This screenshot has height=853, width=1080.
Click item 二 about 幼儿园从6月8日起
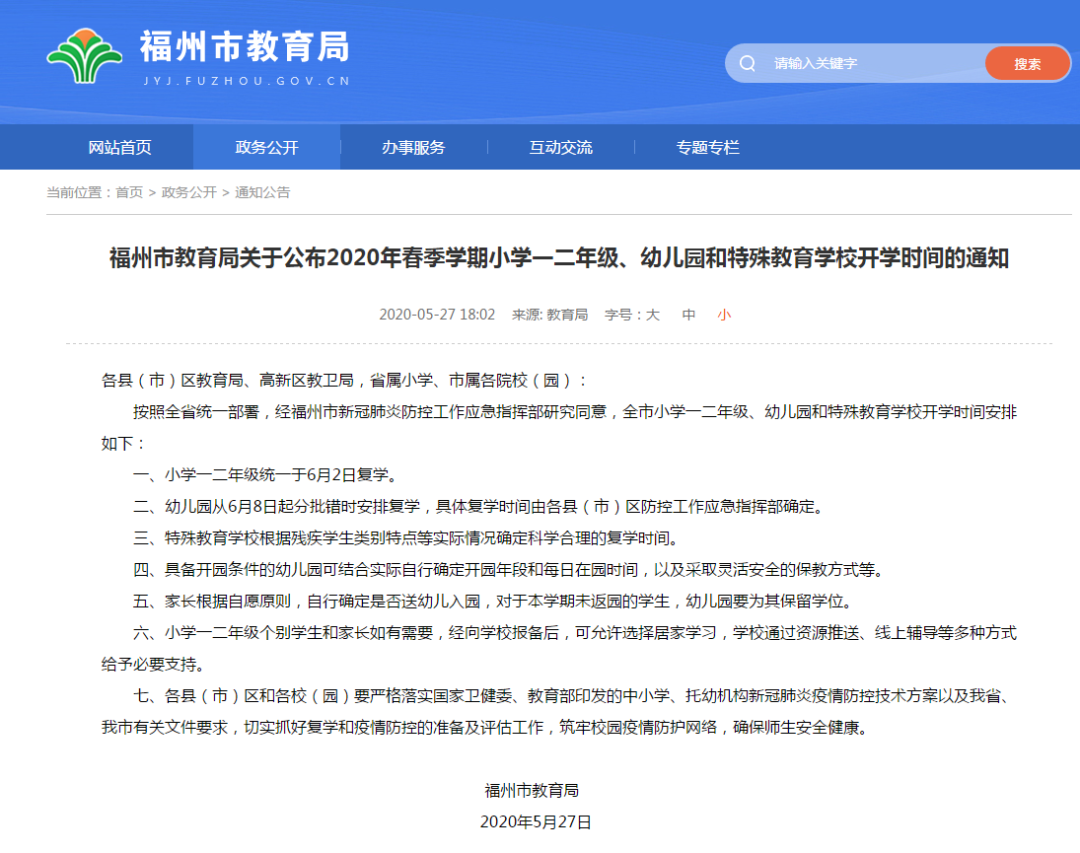[479, 506]
